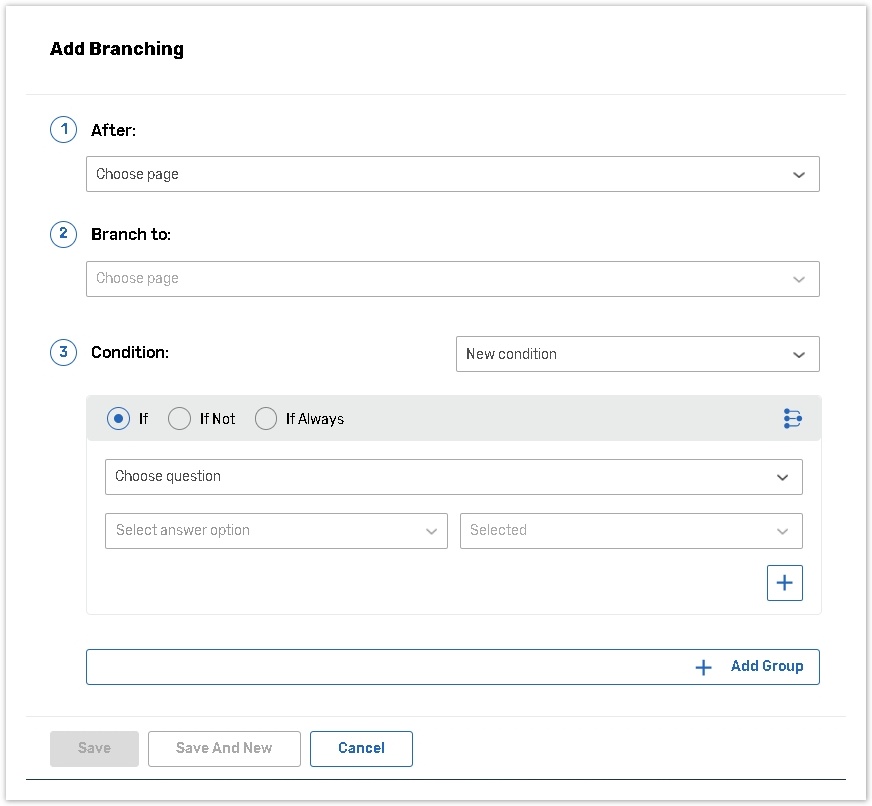872x806 pixels.
Task: Click the plus icon to add condition row
Action: [784, 583]
